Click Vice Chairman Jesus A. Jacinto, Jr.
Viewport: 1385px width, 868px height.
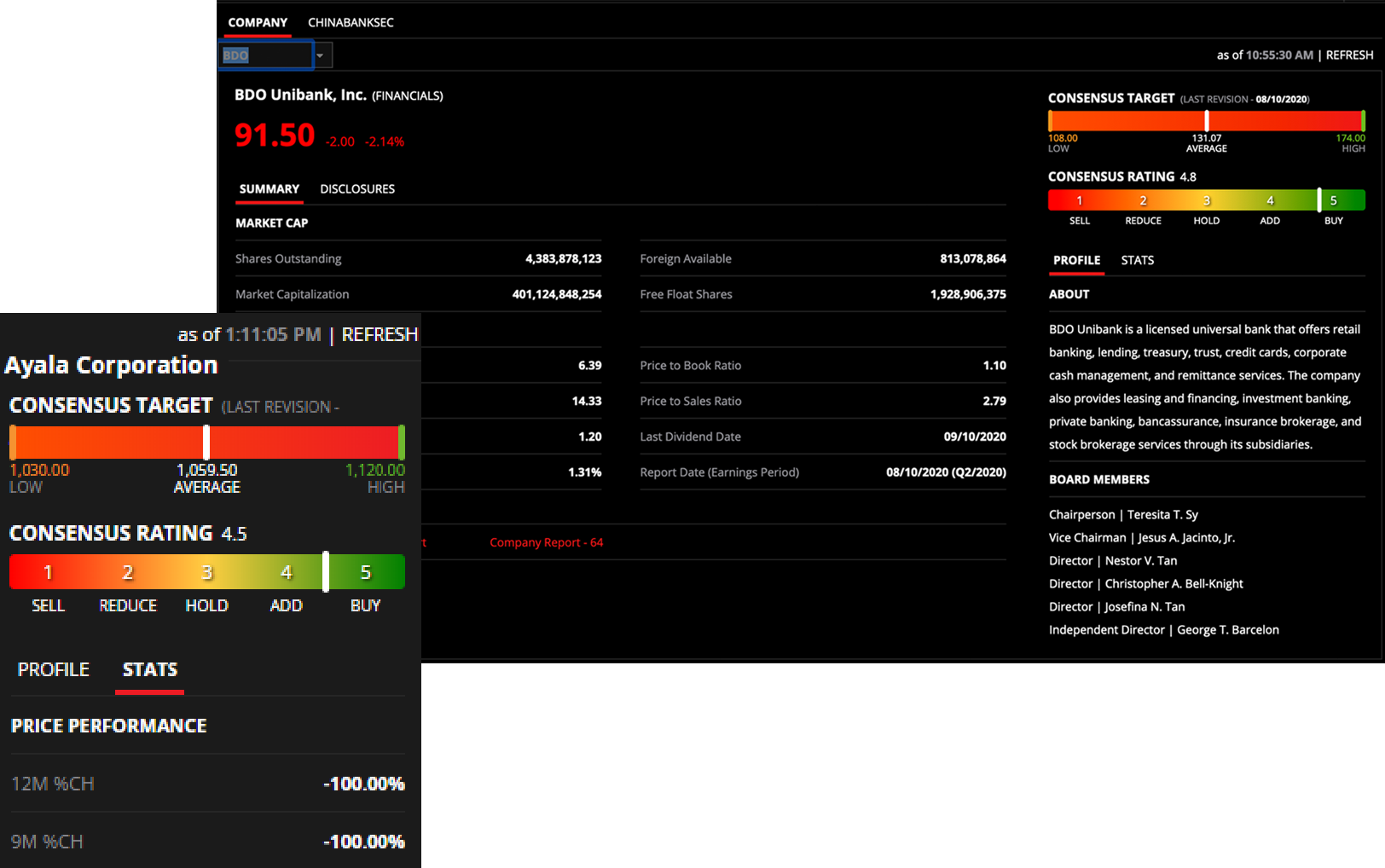coord(1142,537)
